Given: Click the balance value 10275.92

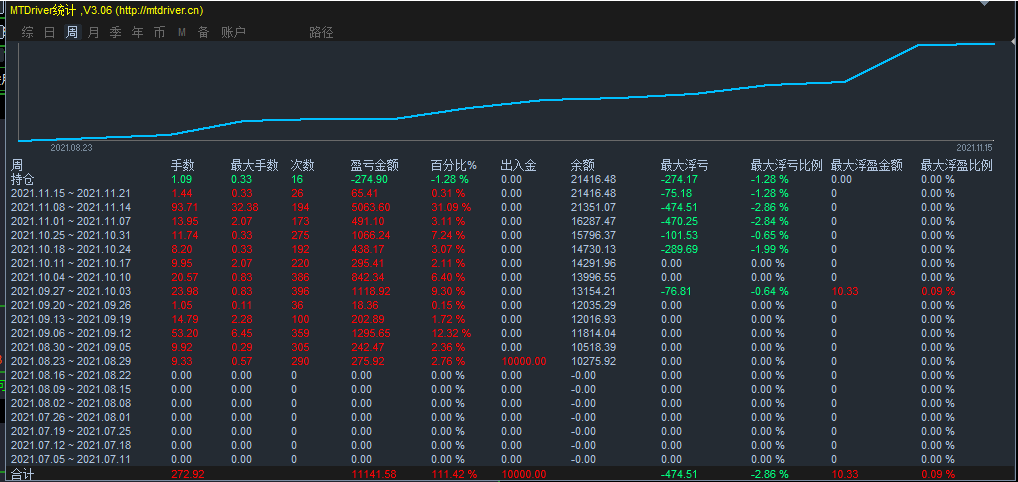Looking at the screenshot, I should pyautogui.click(x=593, y=361).
